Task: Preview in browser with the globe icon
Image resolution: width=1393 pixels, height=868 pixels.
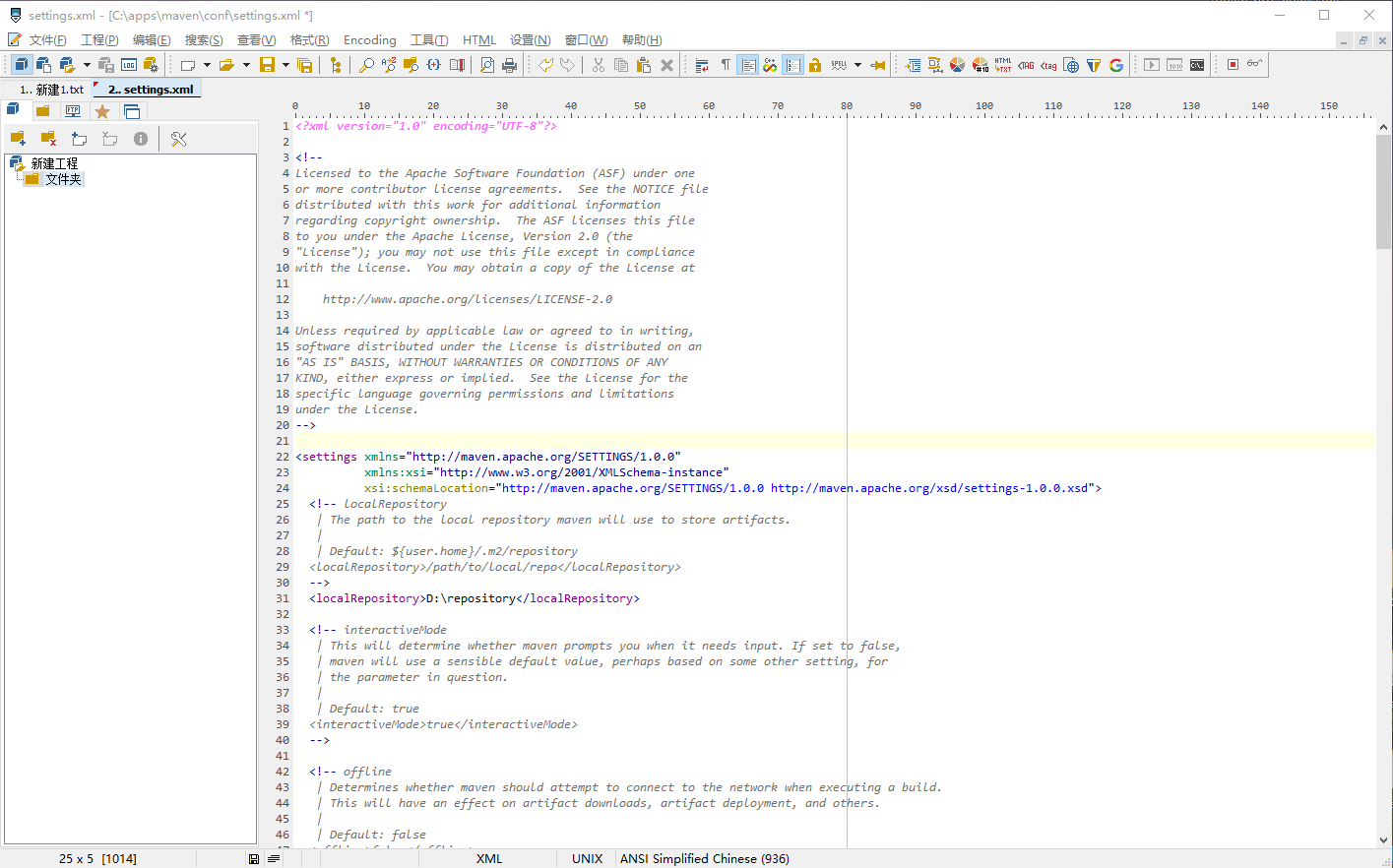Action: pos(1071,65)
